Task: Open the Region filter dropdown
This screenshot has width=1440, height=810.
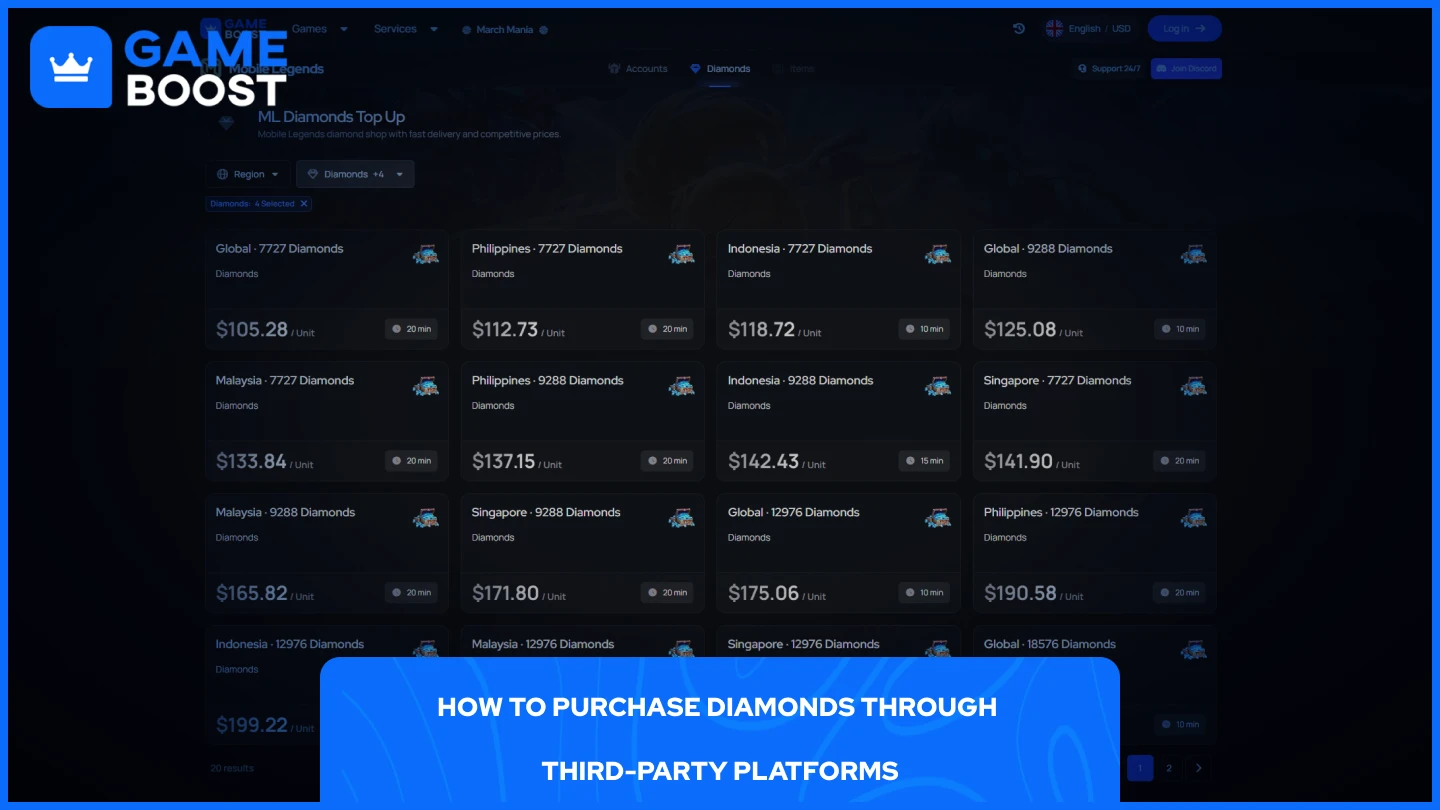Action: (x=248, y=174)
